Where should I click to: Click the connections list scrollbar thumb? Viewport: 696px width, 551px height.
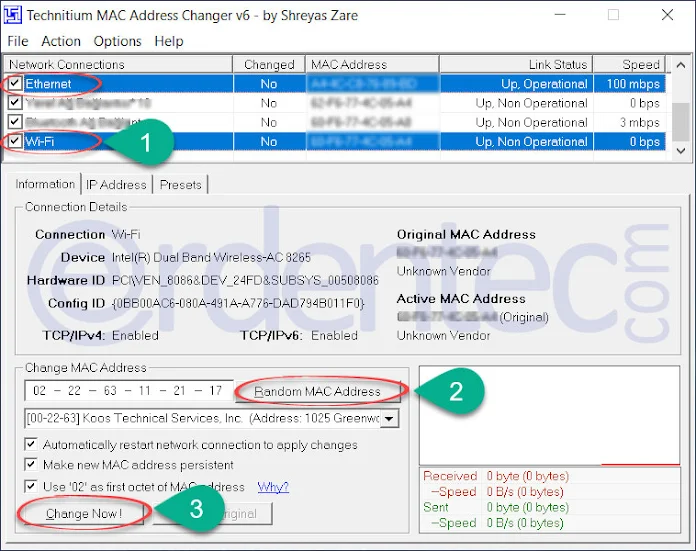click(x=680, y=122)
